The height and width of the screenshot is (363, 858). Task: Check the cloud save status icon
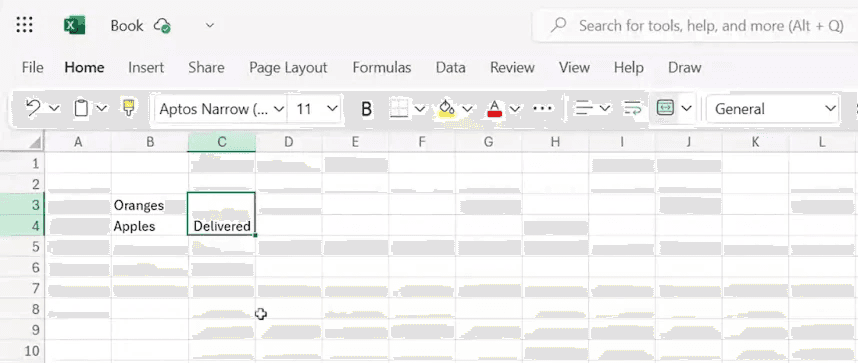(x=162, y=26)
